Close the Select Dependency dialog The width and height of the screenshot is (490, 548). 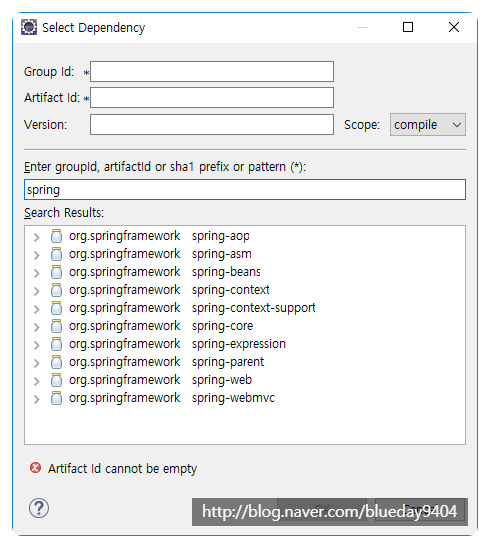454,27
